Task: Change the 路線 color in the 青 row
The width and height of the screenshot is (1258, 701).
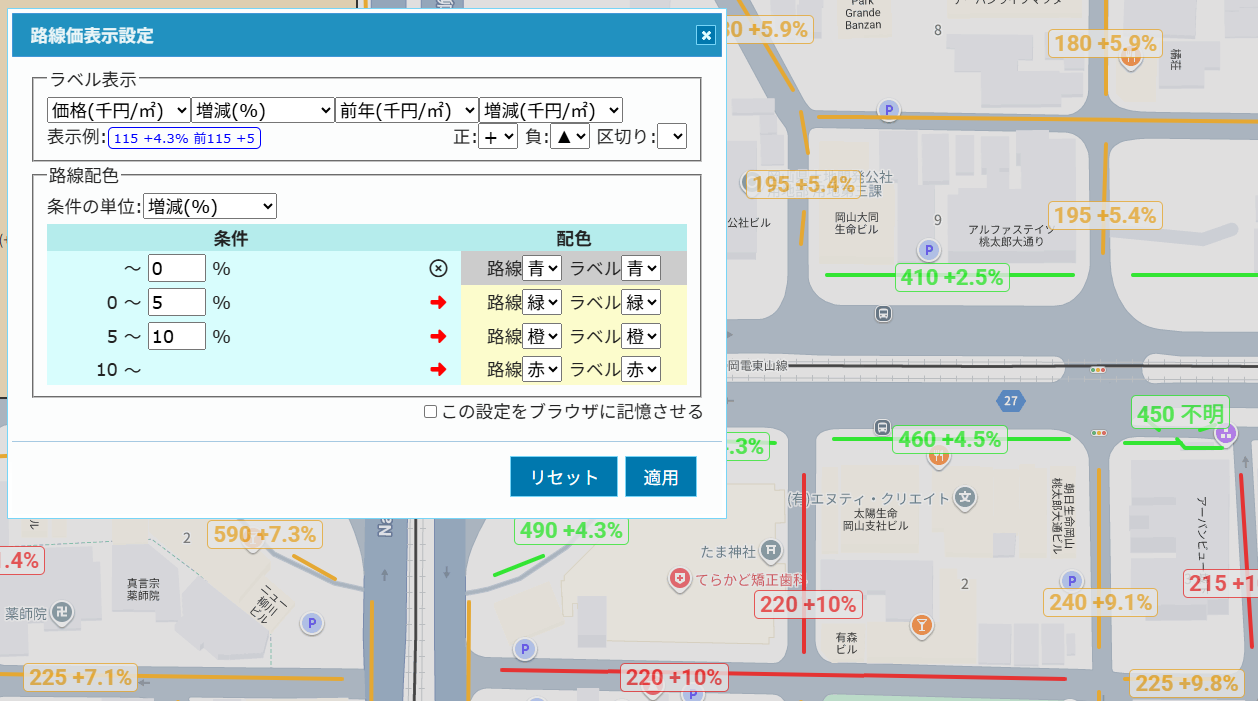Action: [542, 268]
